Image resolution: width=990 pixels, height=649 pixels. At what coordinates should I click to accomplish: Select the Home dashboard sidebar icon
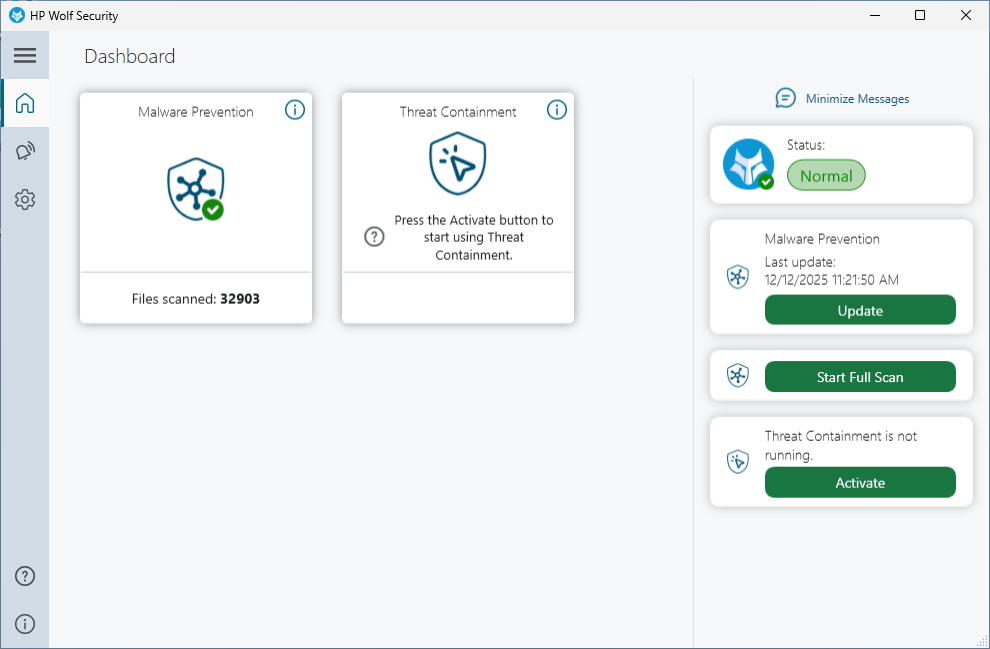(25, 103)
